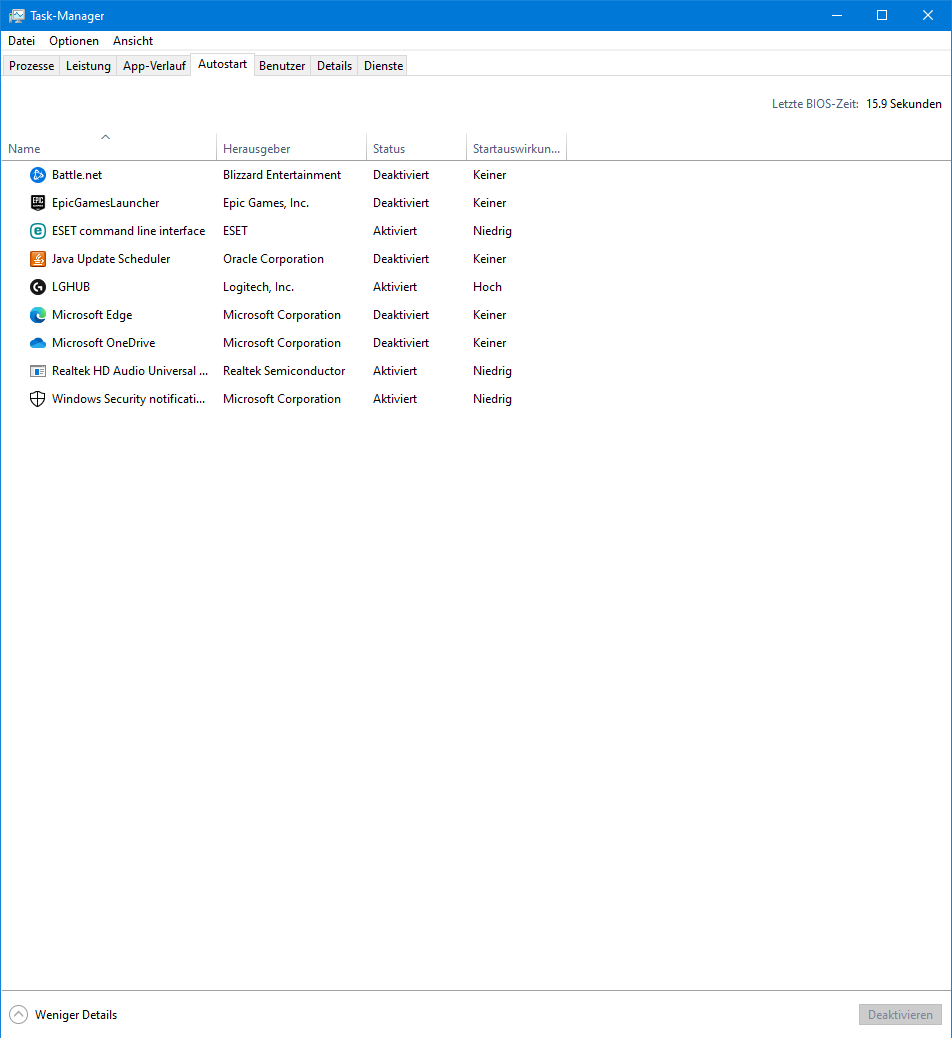Select the Autostart tab
The height and width of the screenshot is (1038, 952).
click(222, 64)
